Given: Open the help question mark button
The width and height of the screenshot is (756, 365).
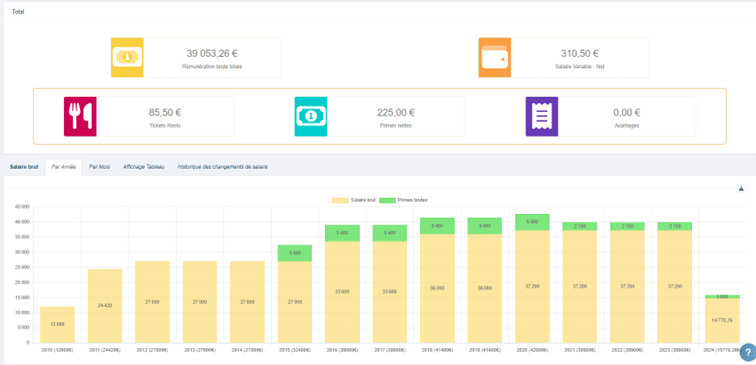Looking at the screenshot, I should (748, 352).
